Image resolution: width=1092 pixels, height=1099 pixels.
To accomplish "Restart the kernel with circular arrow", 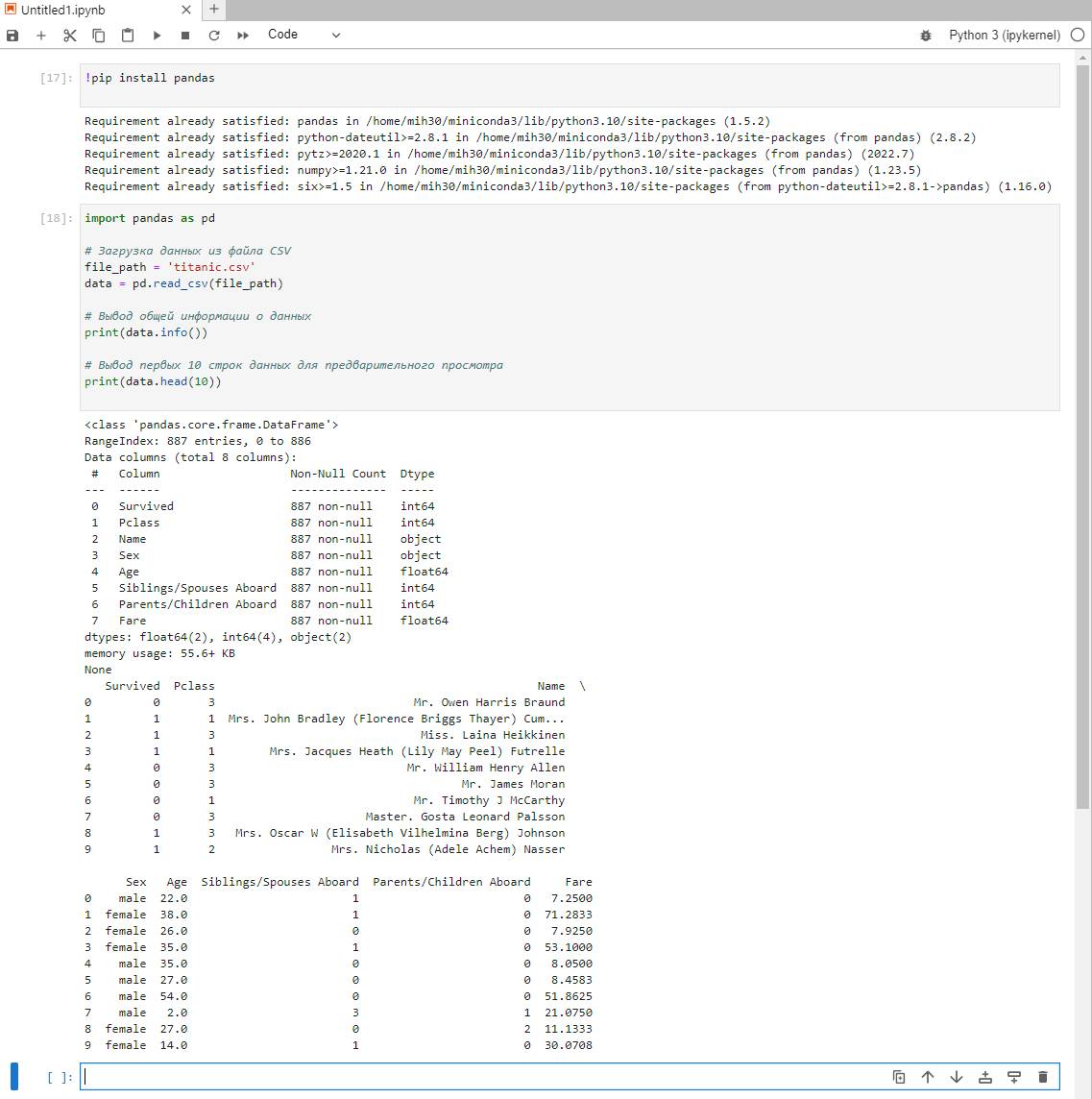I will click(214, 36).
